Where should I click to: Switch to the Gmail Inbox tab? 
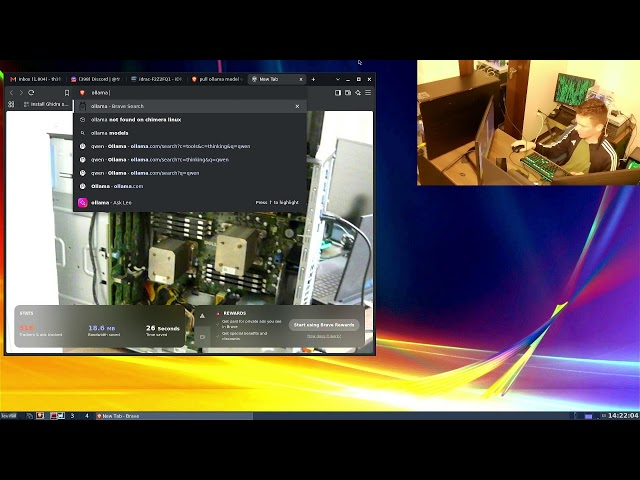(x=36, y=79)
